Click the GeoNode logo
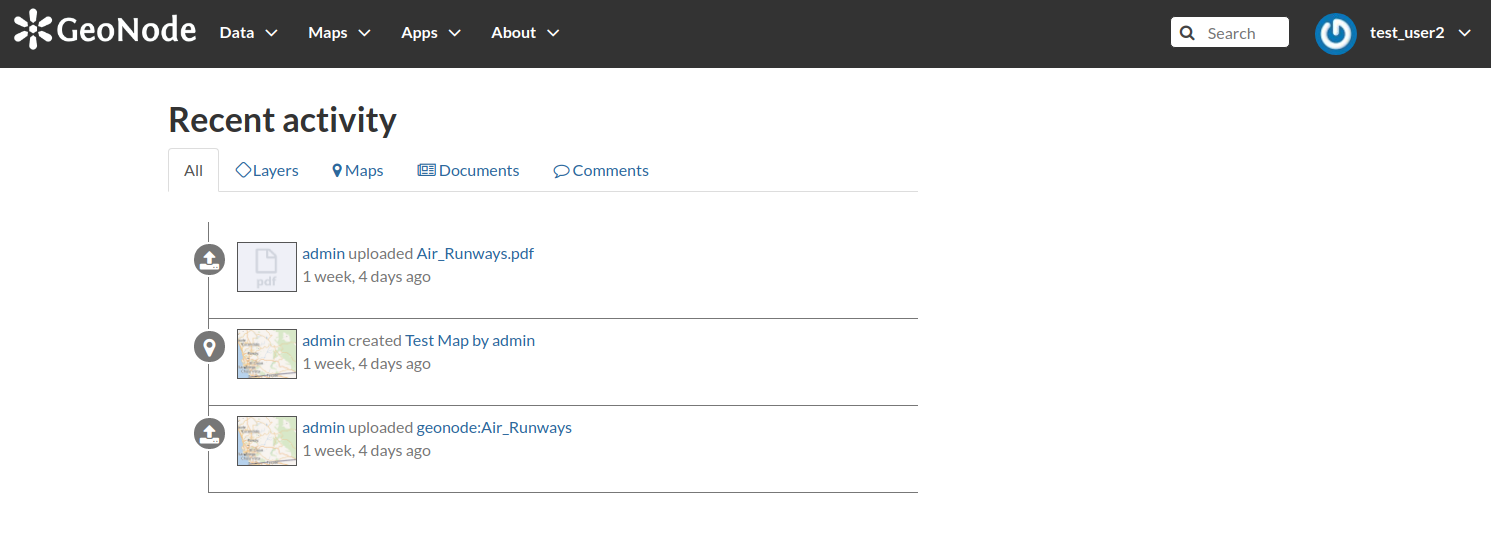 (x=105, y=30)
